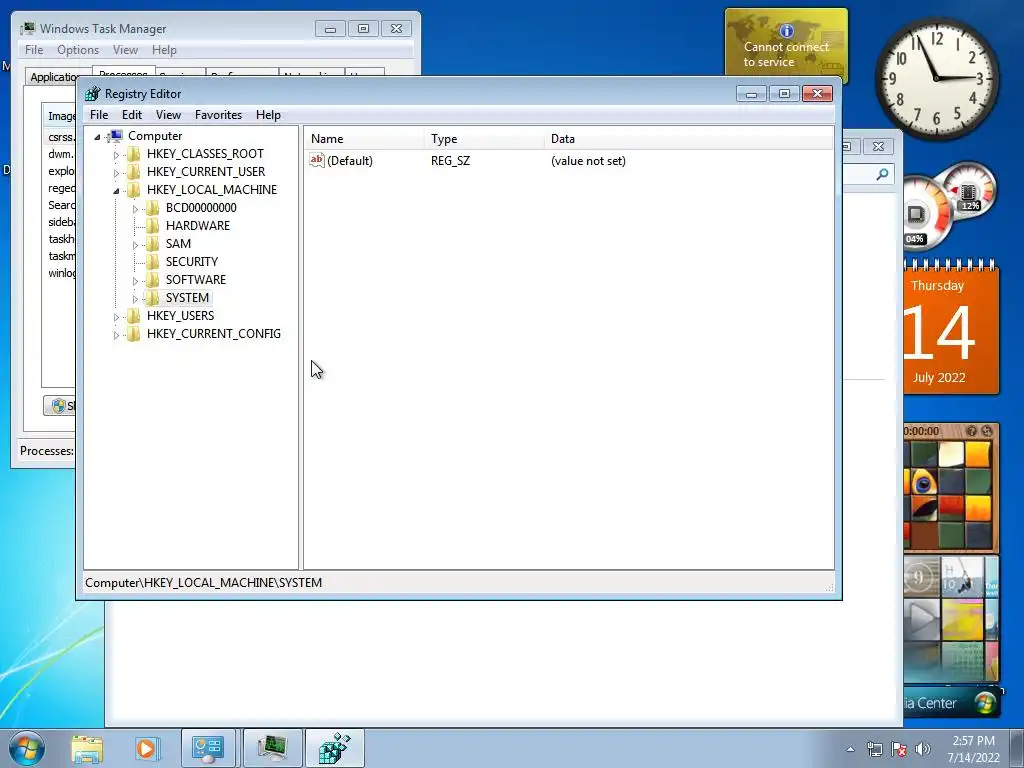Switch to Control Panel taskbar button
The width and height of the screenshot is (1024, 768).
[208, 748]
